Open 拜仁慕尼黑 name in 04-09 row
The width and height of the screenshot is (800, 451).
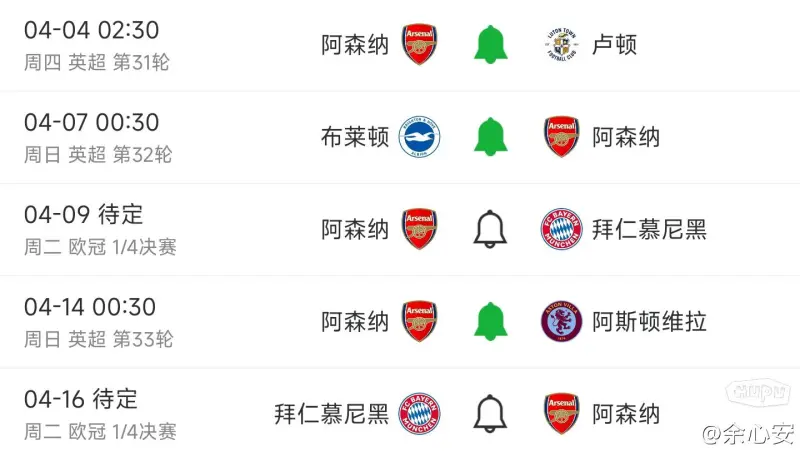pyautogui.click(x=649, y=230)
